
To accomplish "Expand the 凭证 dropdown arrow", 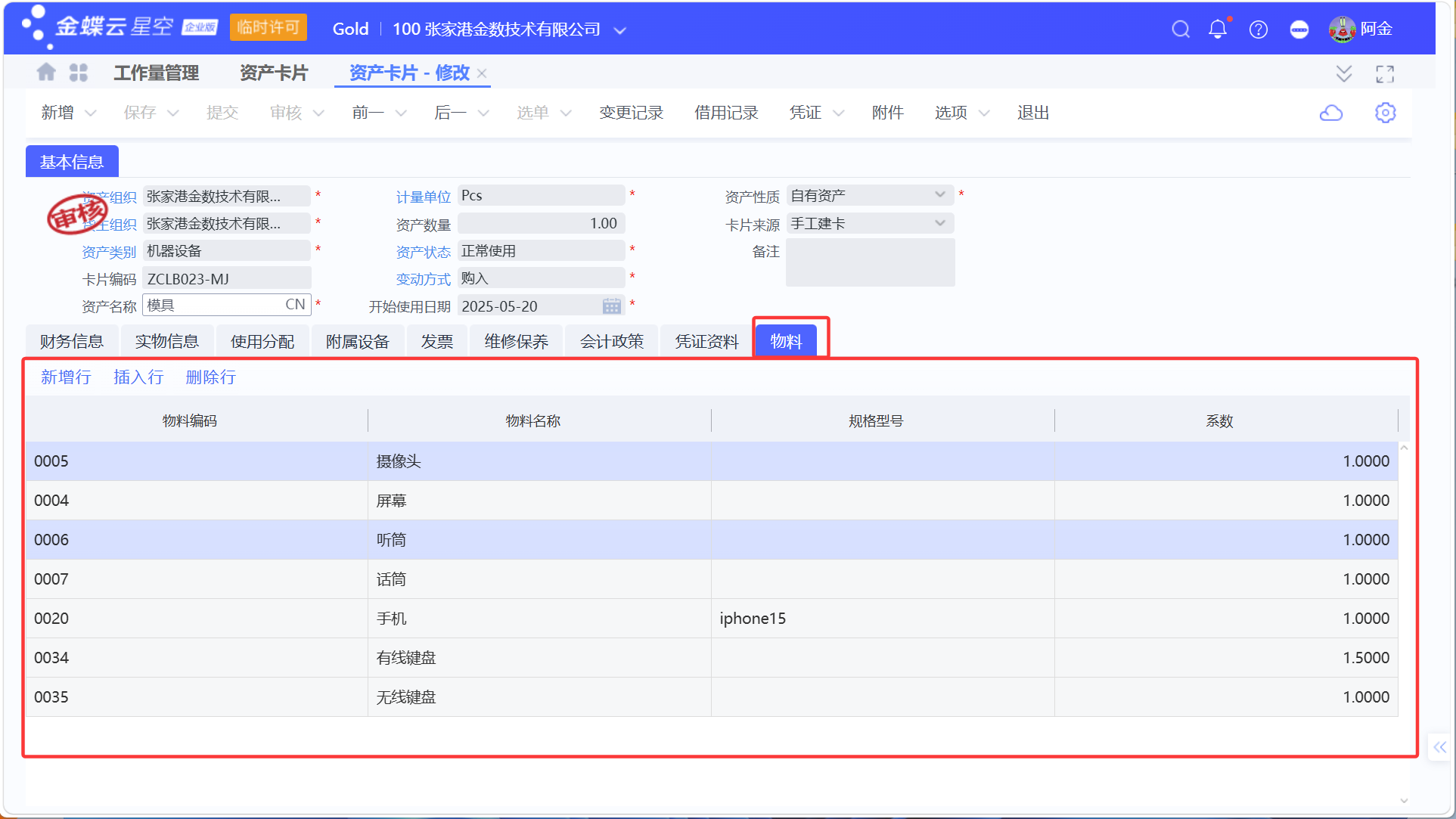I will tap(839, 113).
